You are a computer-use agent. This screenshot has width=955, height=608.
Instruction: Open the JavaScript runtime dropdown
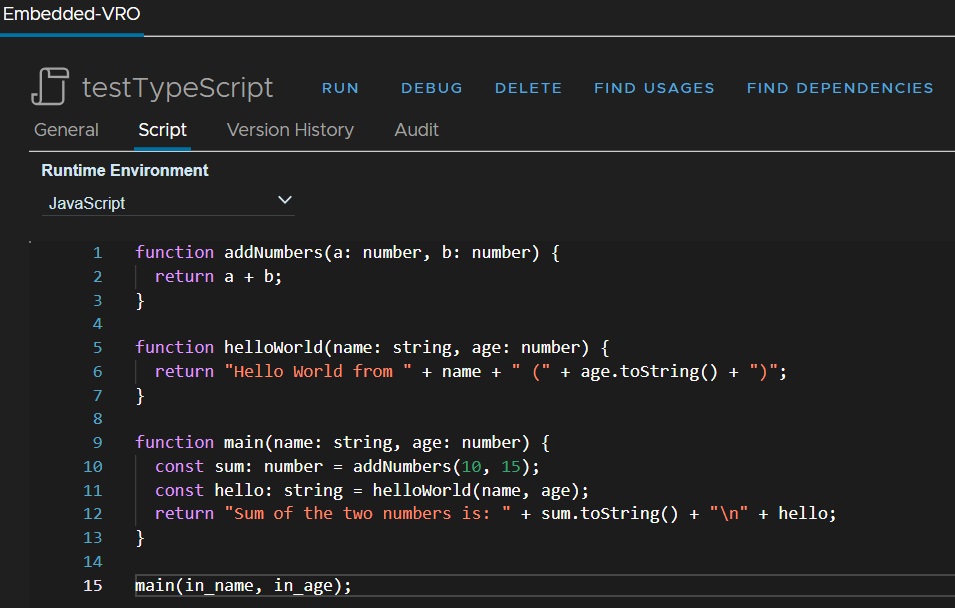click(168, 203)
